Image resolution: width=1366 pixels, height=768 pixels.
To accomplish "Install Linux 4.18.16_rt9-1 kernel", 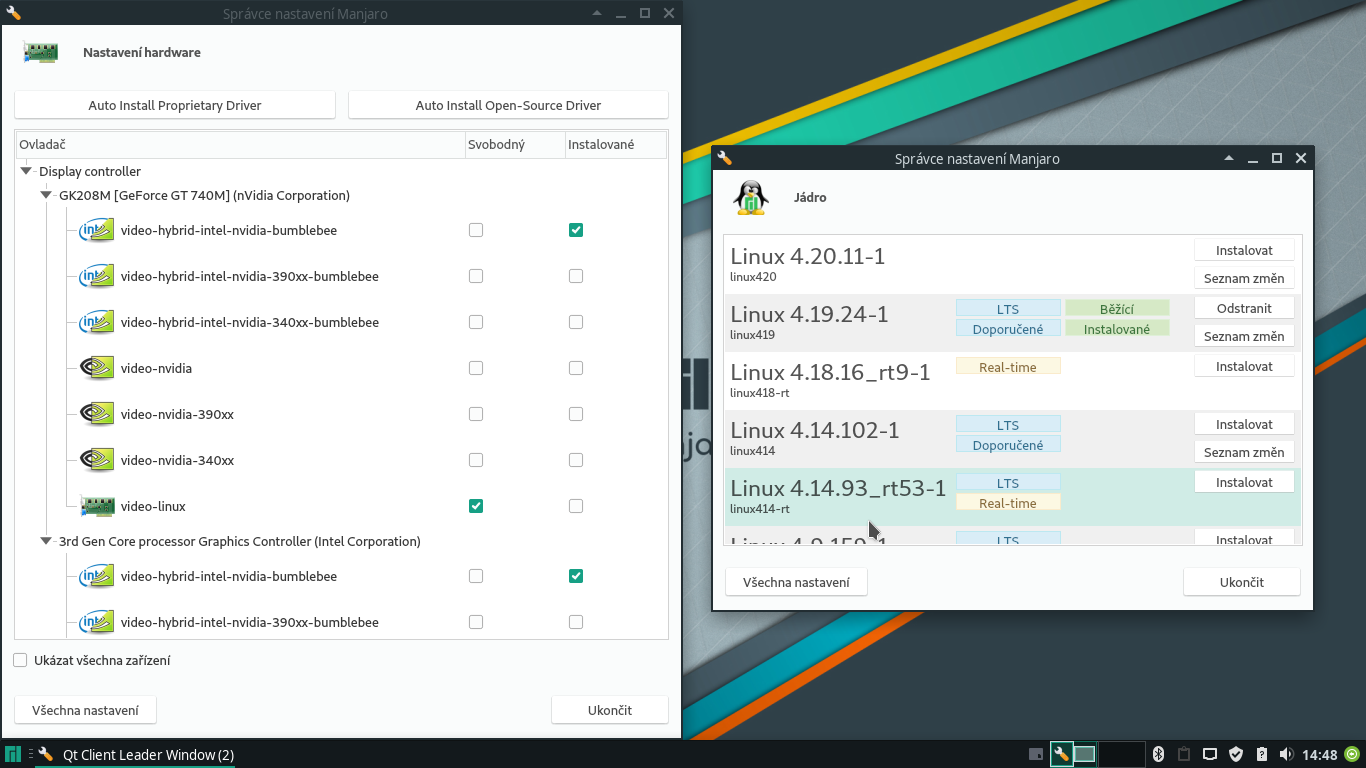I will tap(1244, 366).
